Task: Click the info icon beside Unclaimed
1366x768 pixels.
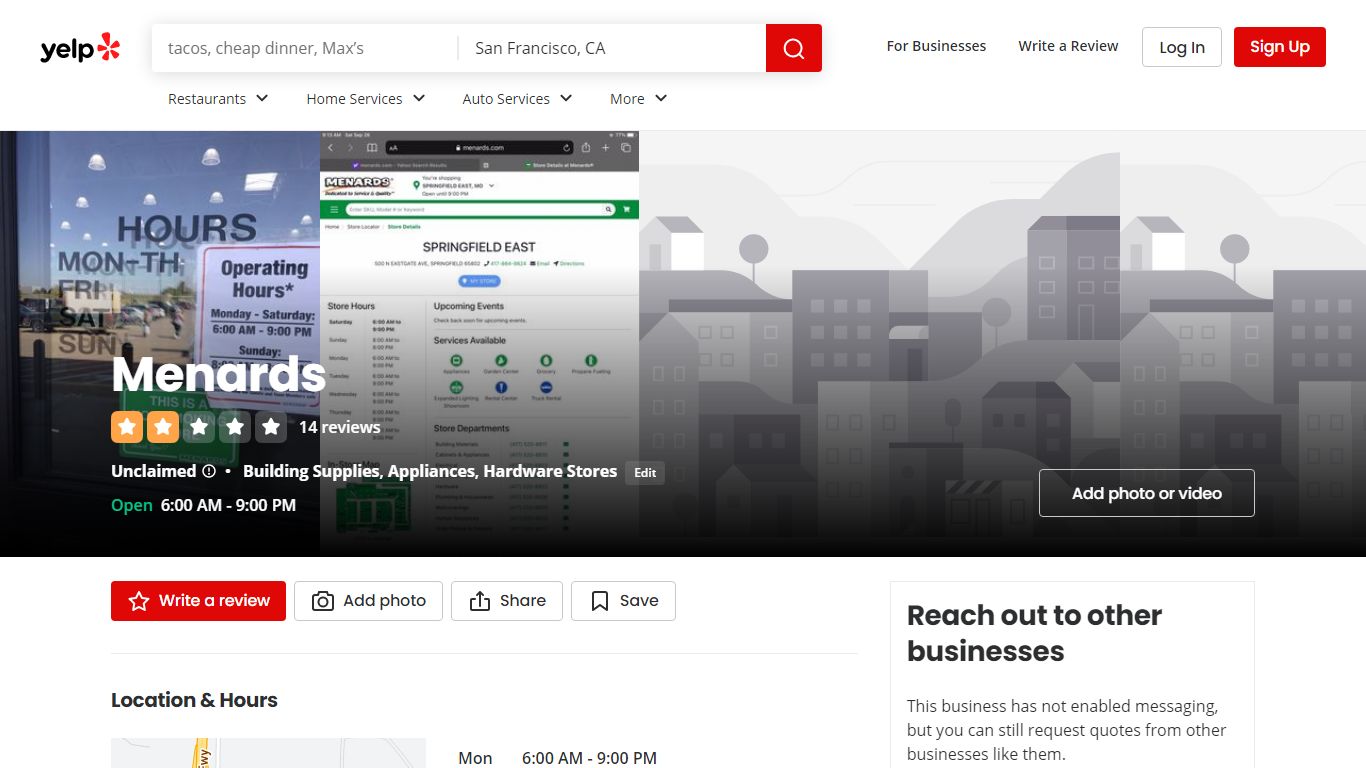Action: pyautogui.click(x=209, y=471)
